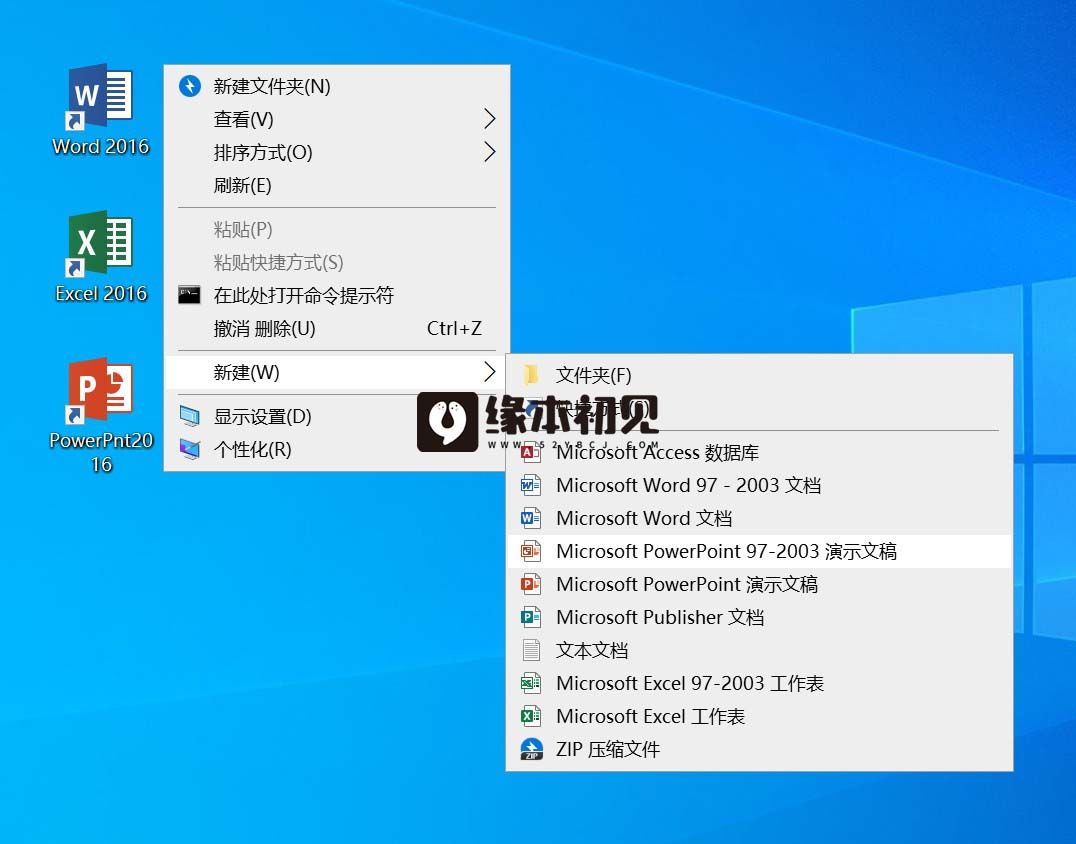Click the plain text document icon
The width and height of the screenshot is (1076, 844).
[x=530, y=650]
